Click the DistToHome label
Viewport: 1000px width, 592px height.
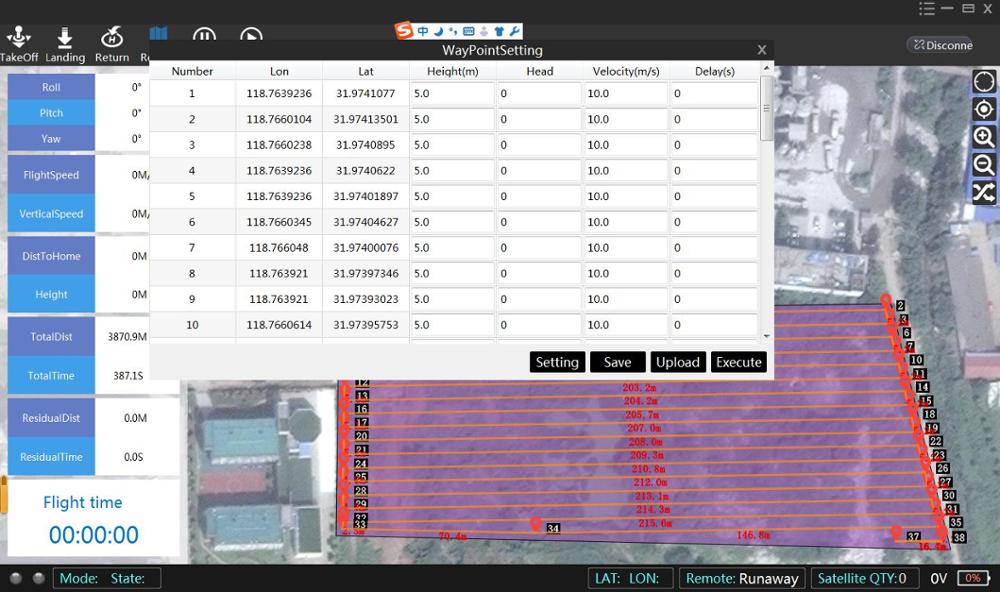tap(51, 256)
